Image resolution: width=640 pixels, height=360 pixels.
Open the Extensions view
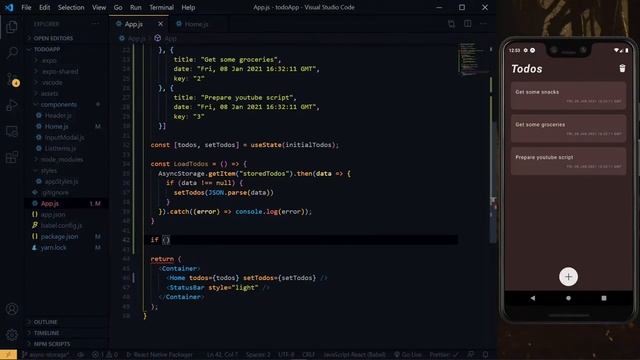click(12, 157)
